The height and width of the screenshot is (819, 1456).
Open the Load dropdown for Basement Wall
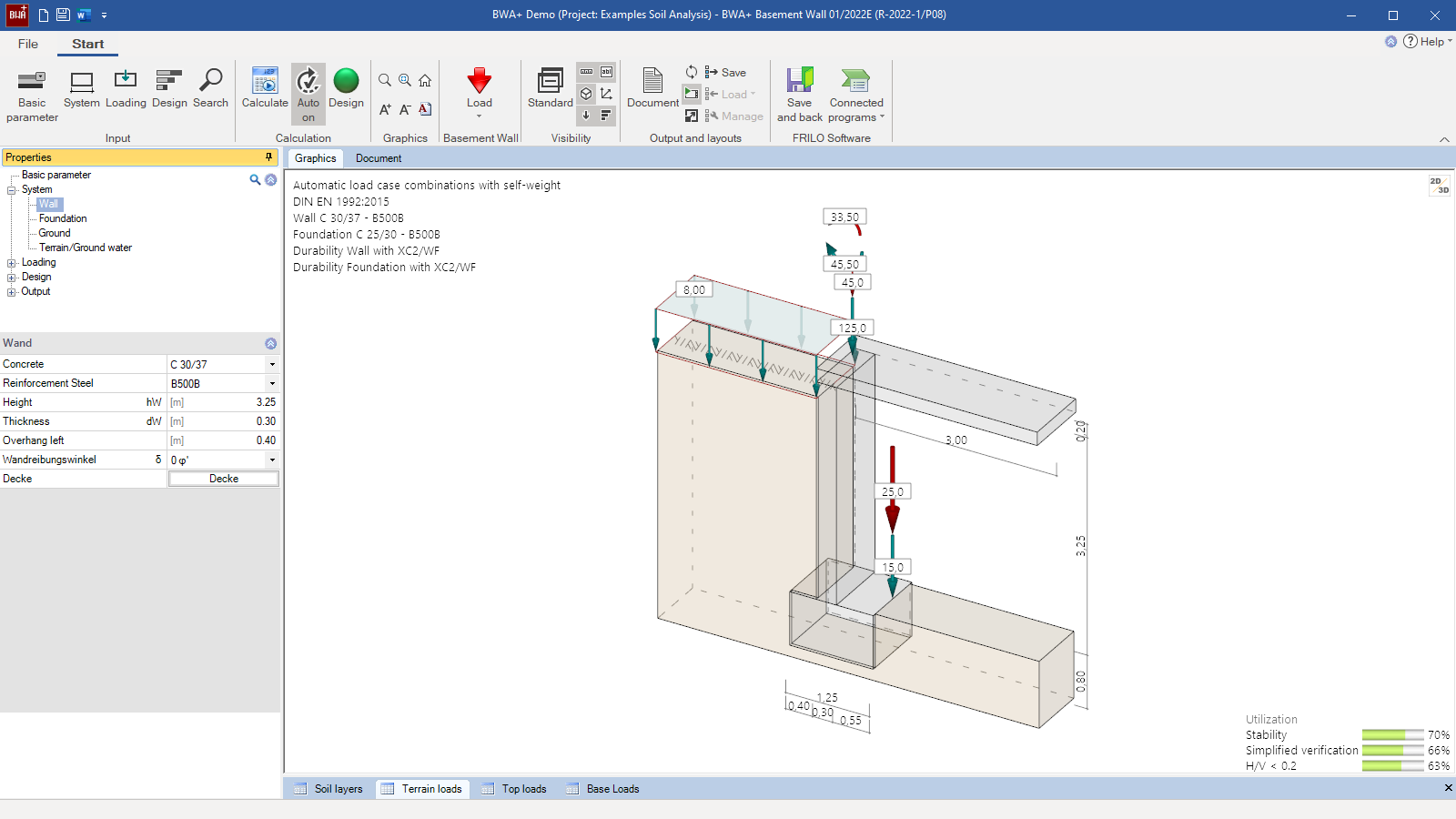pyautogui.click(x=480, y=93)
